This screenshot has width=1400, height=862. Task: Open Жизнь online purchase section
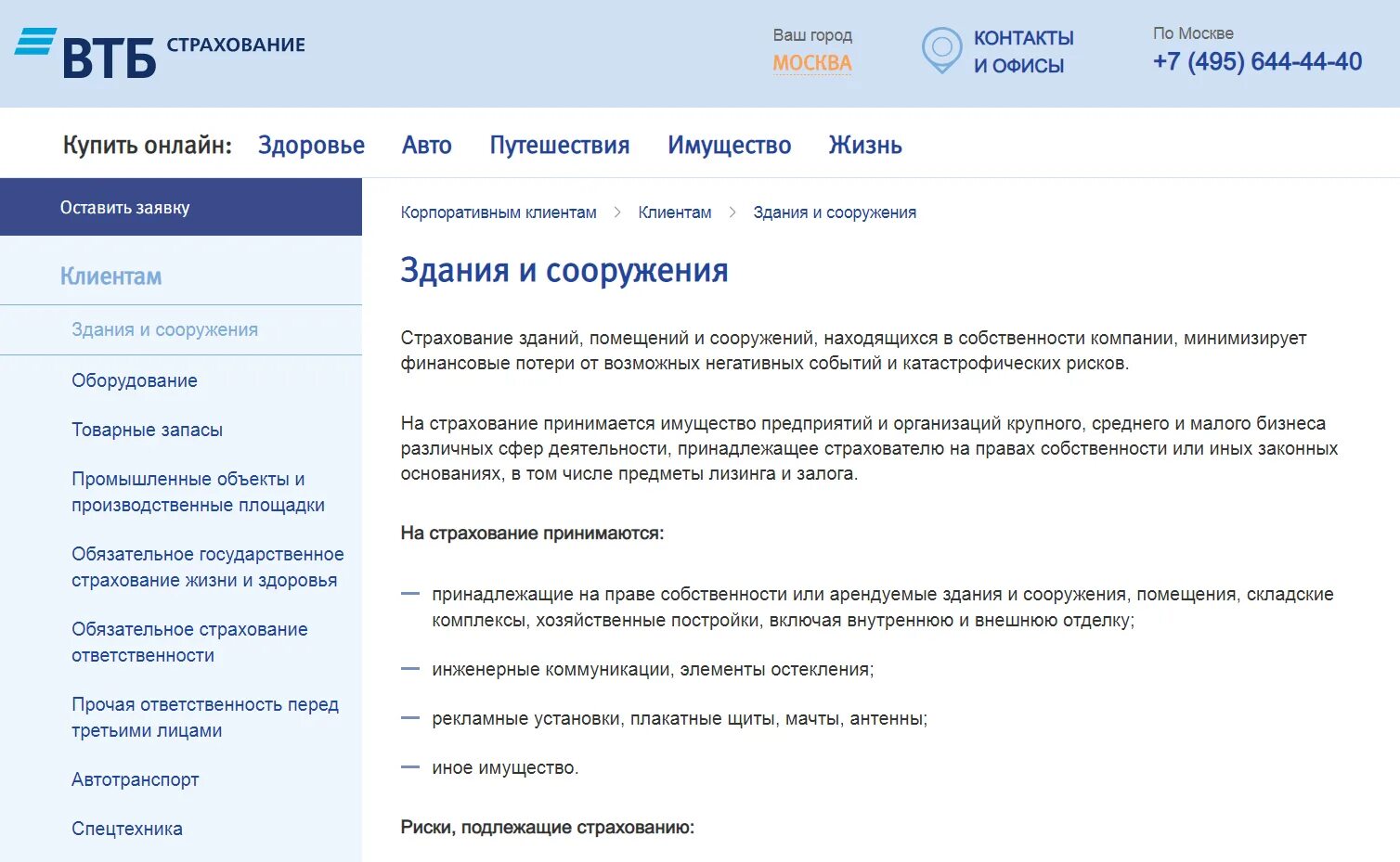tap(865, 146)
